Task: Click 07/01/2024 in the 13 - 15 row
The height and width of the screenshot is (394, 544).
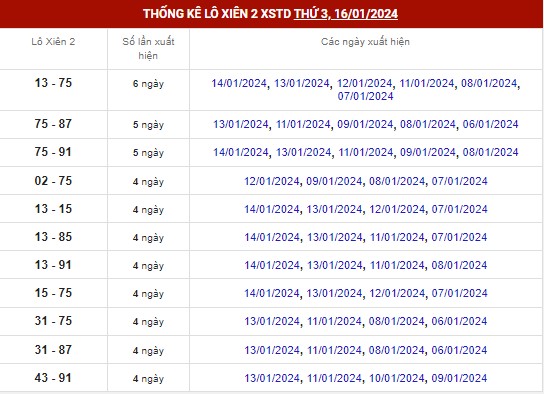Action: tap(460, 209)
